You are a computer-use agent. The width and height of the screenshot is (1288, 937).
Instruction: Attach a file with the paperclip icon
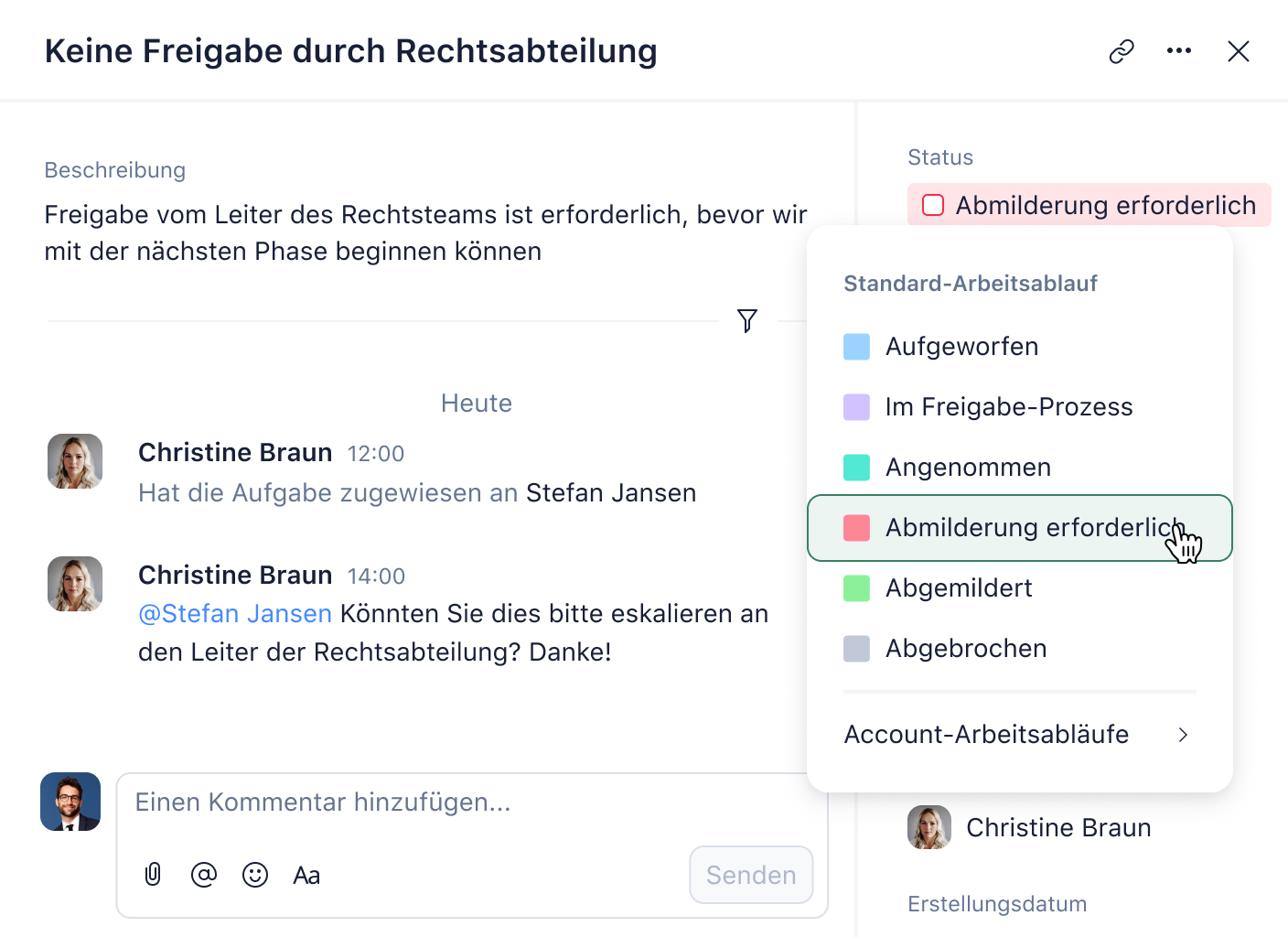(x=153, y=875)
